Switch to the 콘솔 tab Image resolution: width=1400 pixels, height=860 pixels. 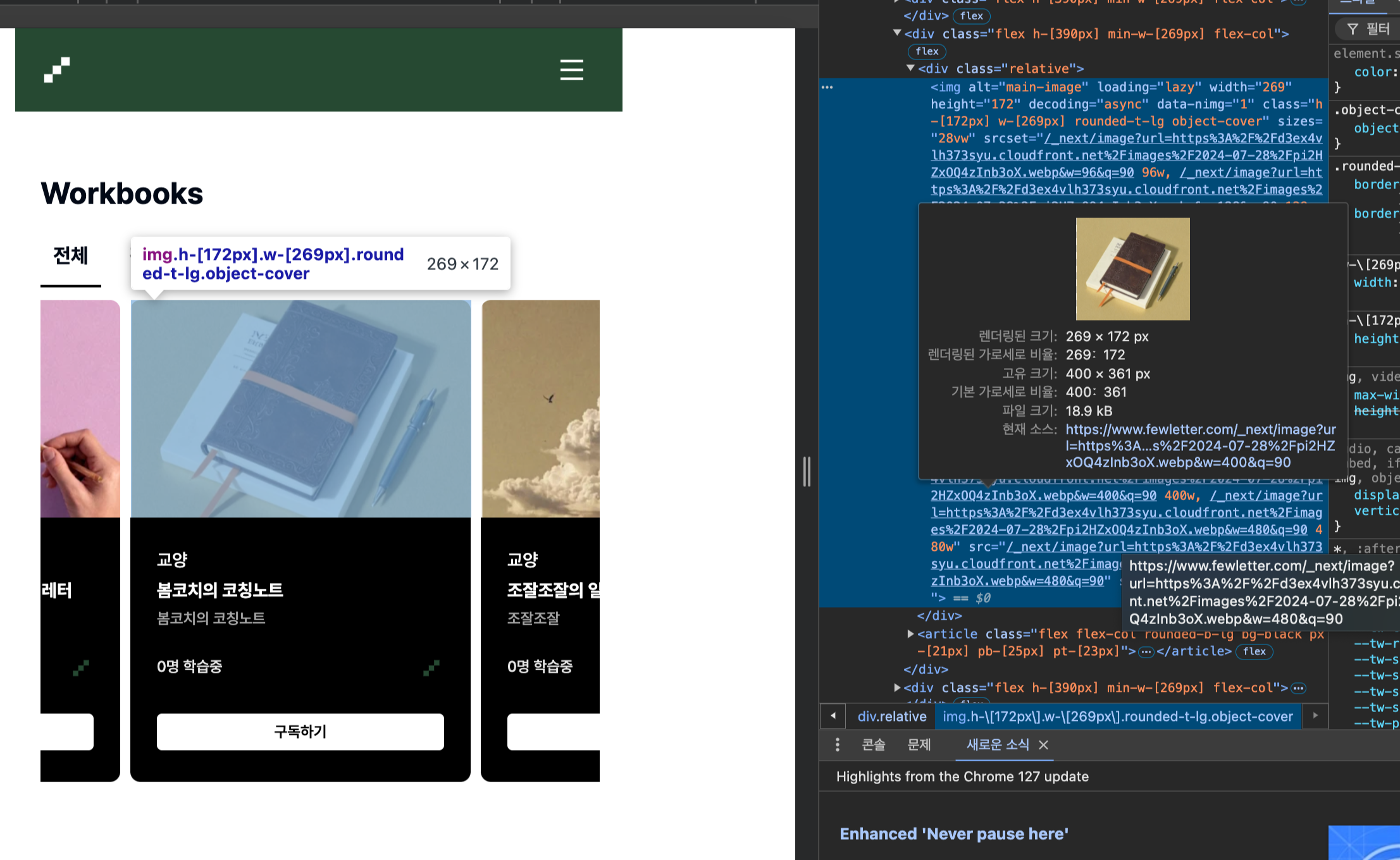pyautogui.click(x=873, y=745)
